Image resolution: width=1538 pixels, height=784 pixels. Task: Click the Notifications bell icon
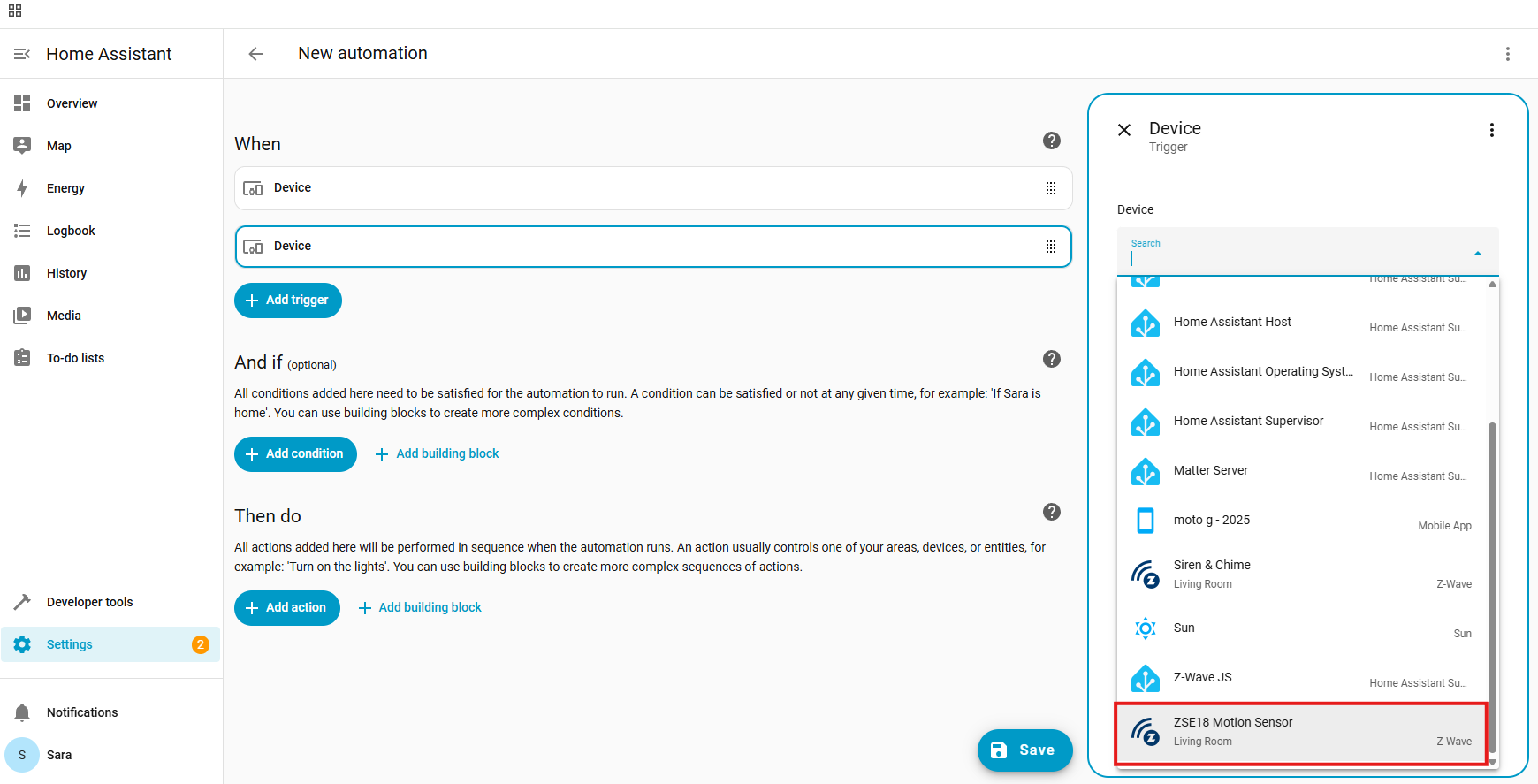[x=22, y=712]
